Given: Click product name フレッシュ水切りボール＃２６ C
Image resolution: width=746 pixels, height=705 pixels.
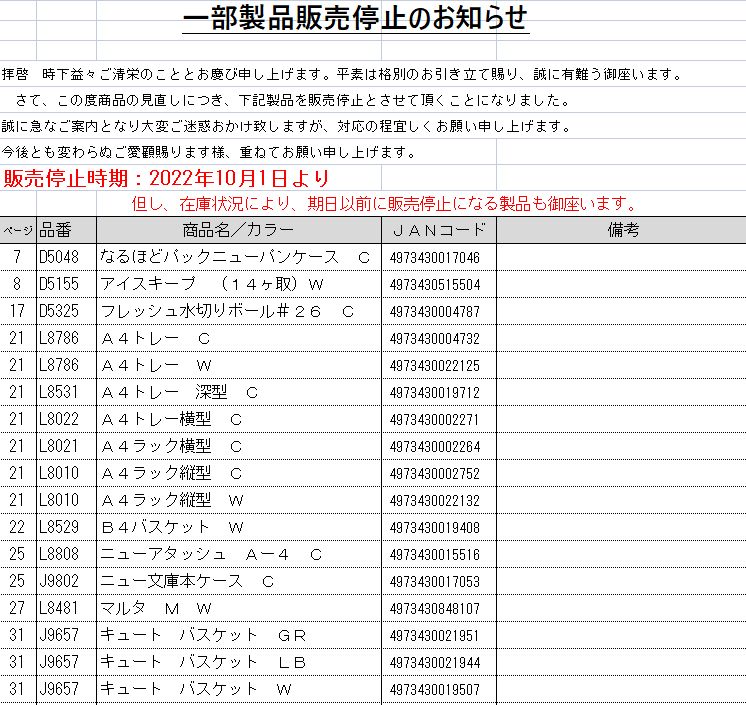Looking at the screenshot, I should coord(227,312).
